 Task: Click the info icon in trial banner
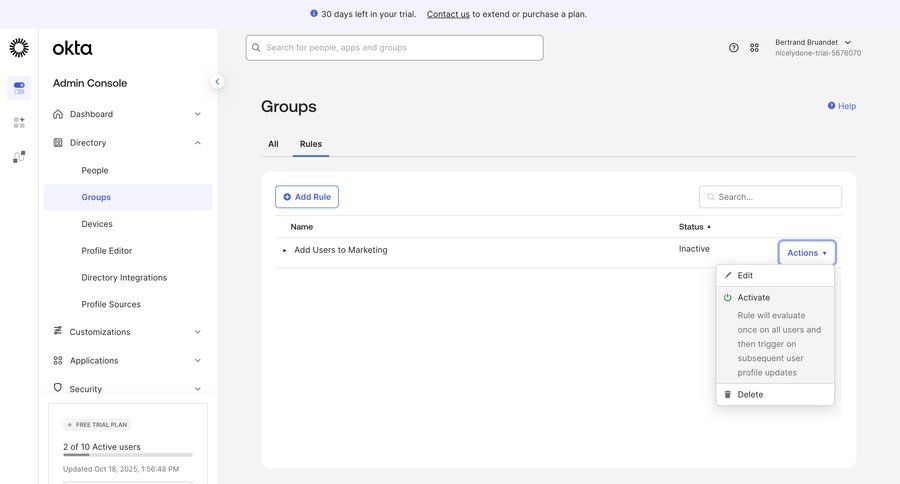point(314,13)
